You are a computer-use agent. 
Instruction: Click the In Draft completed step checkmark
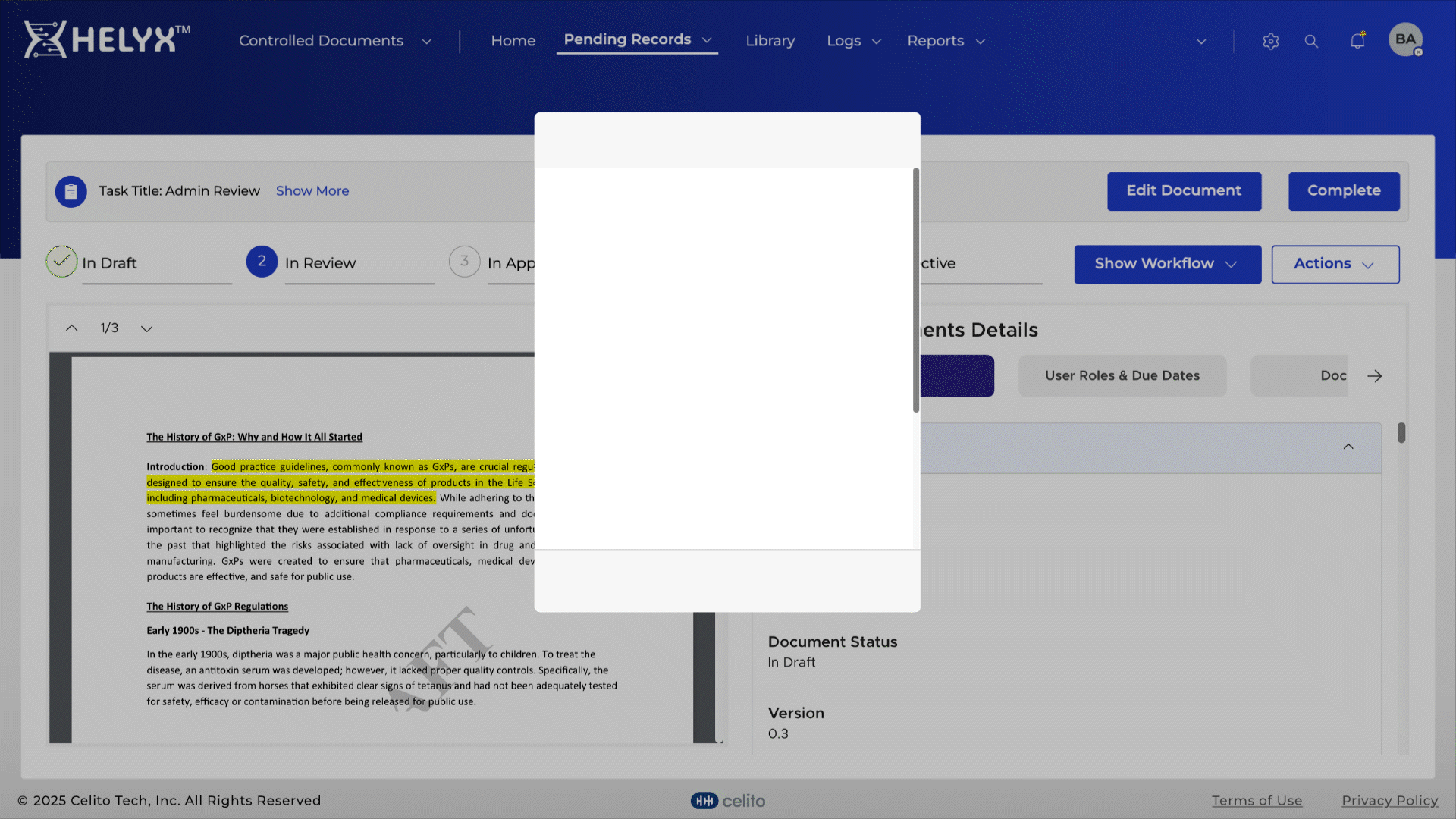click(x=61, y=262)
